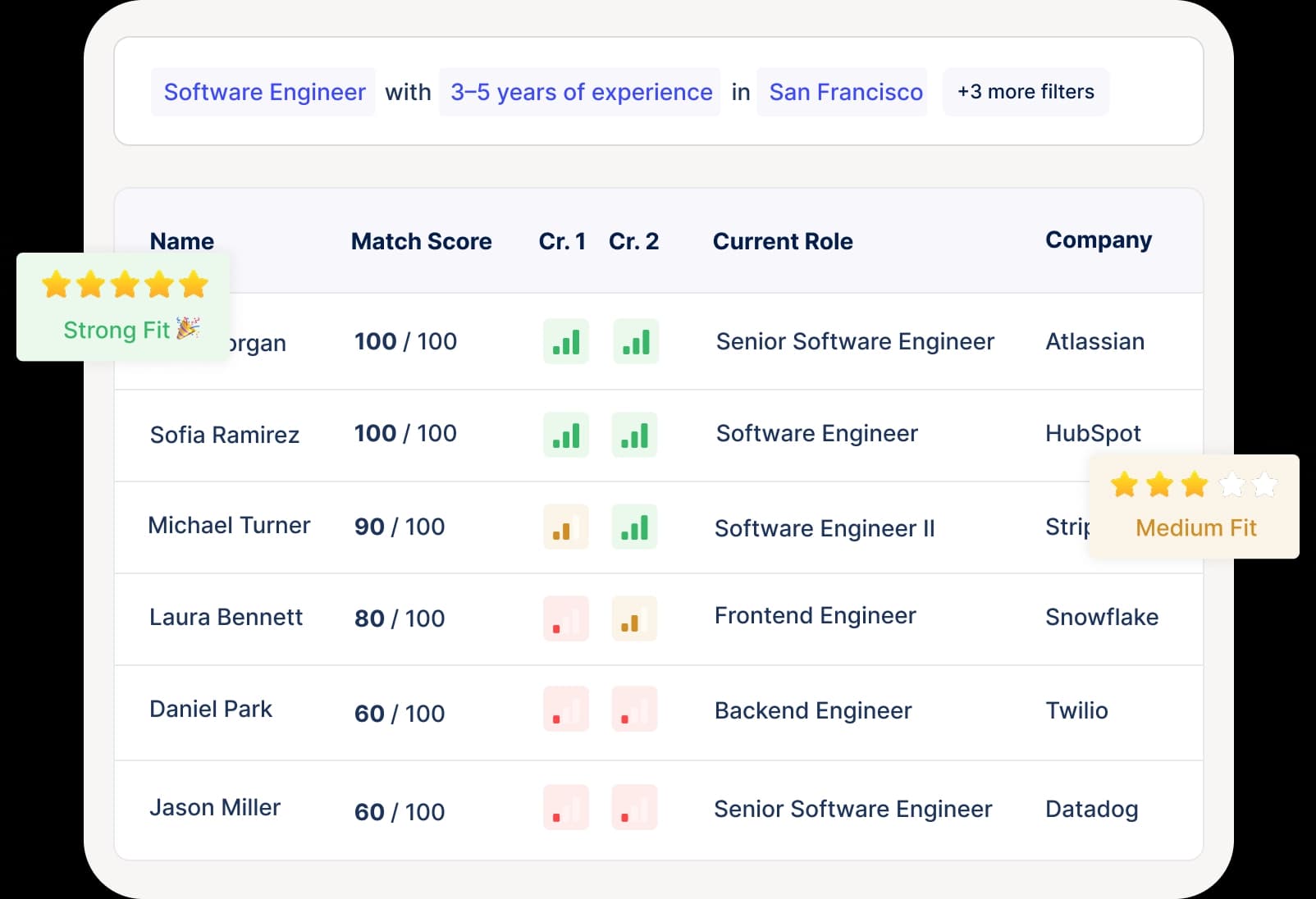Open the Cr. 1 chart icon for Michael Turner
Screen dimensions: 1316x899
coord(566,527)
